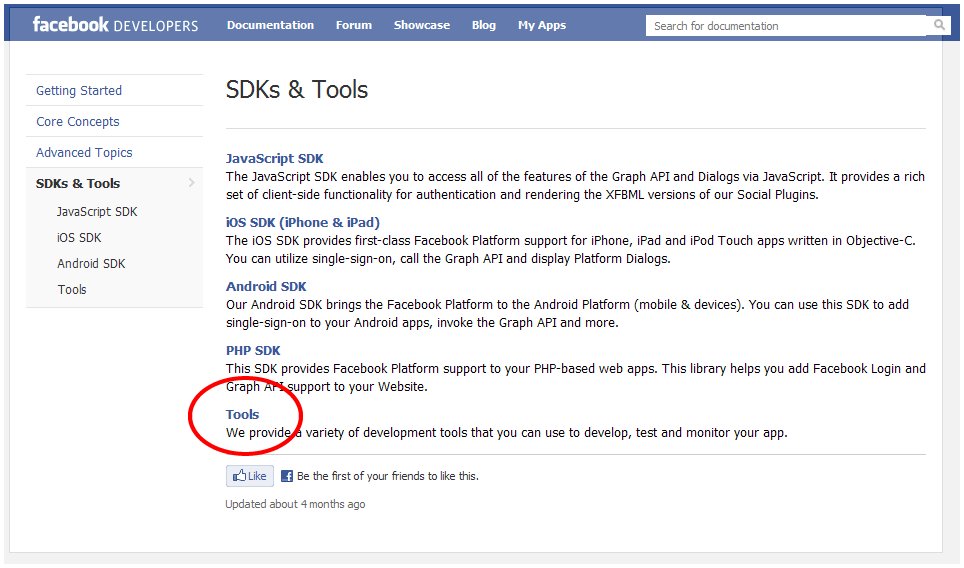Open the Documentation menu

[270, 25]
